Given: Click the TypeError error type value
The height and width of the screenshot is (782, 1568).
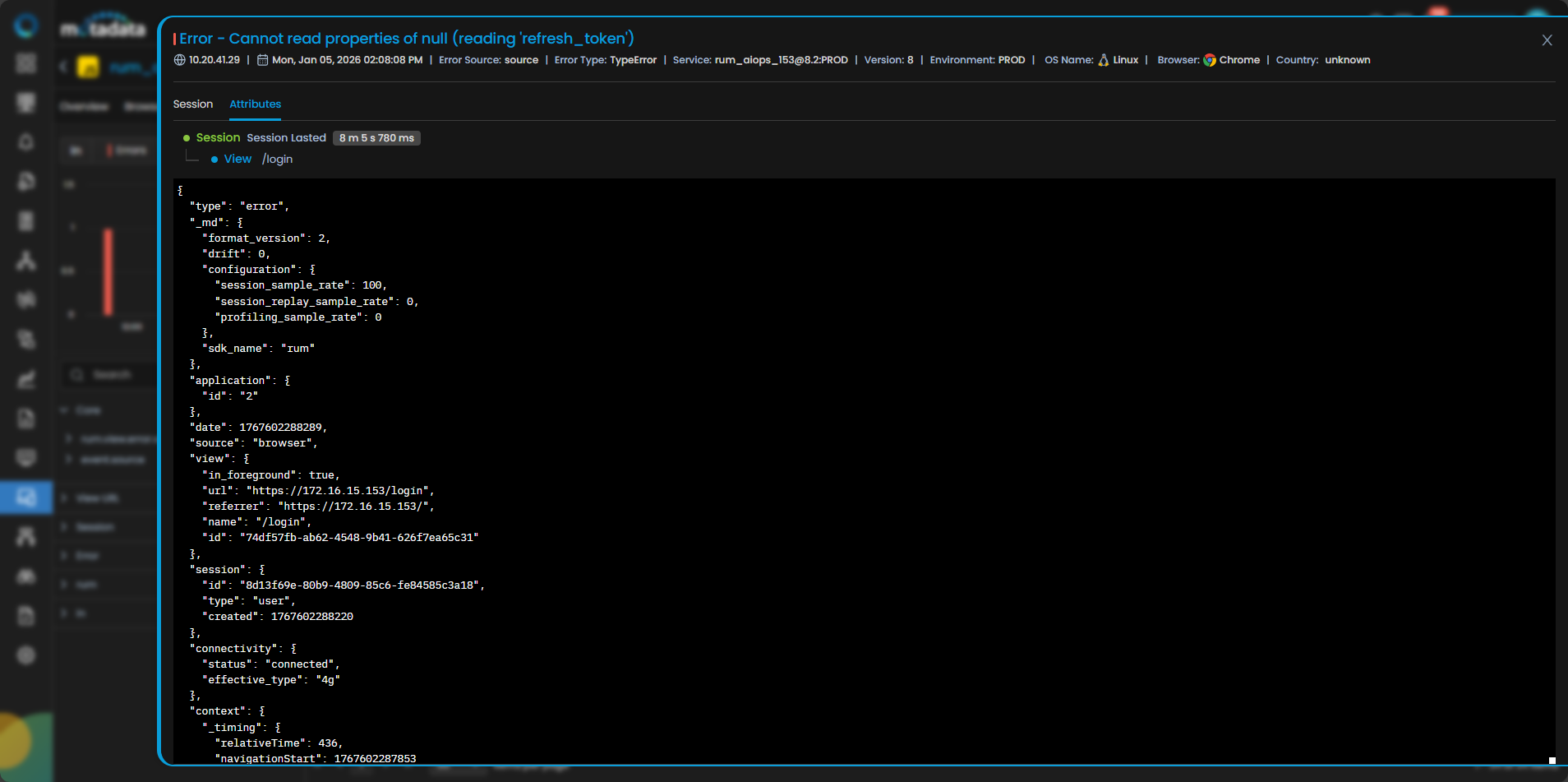Looking at the screenshot, I should (633, 60).
